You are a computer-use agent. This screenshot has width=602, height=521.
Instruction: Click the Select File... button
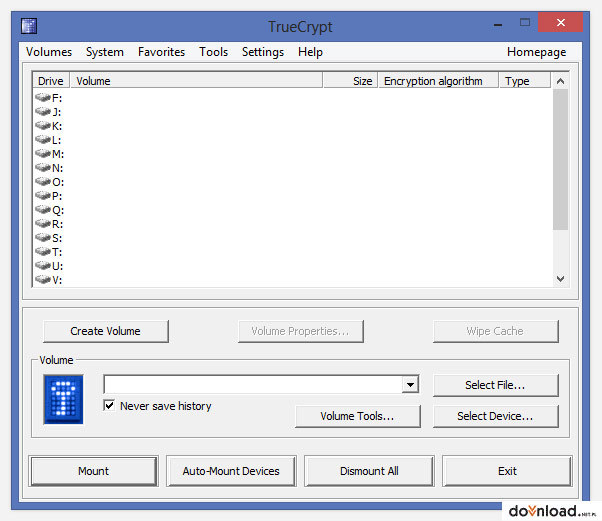click(496, 385)
